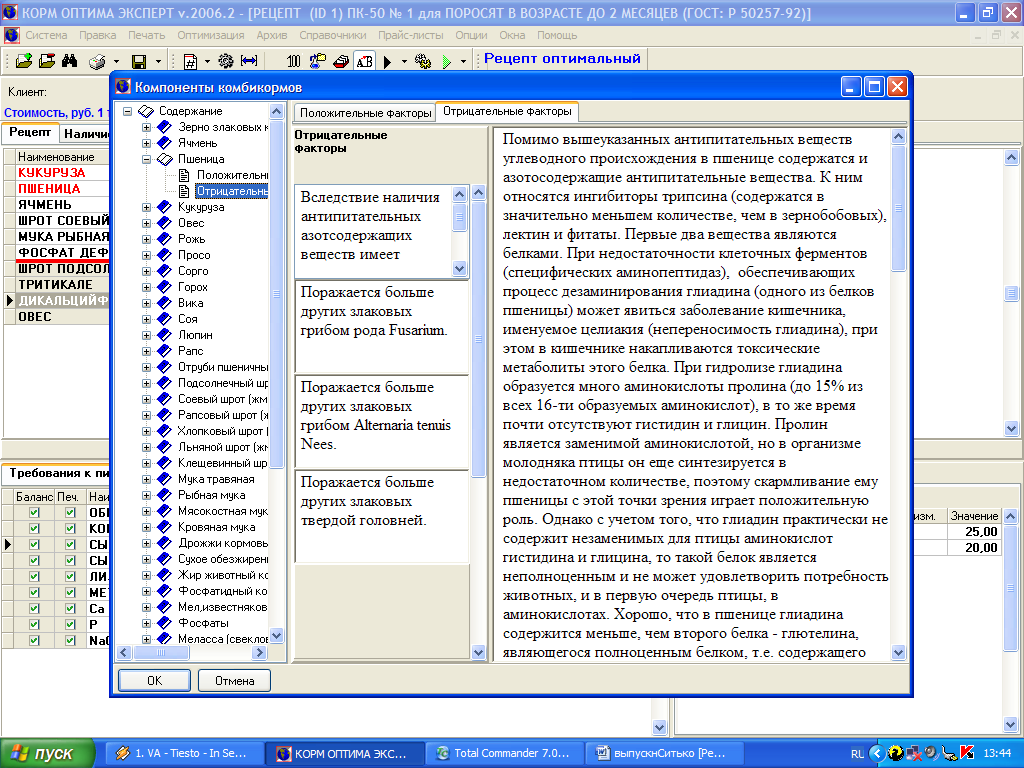Toggle the Печ. checkbox in P row
1024x768 pixels.
(x=70, y=624)
